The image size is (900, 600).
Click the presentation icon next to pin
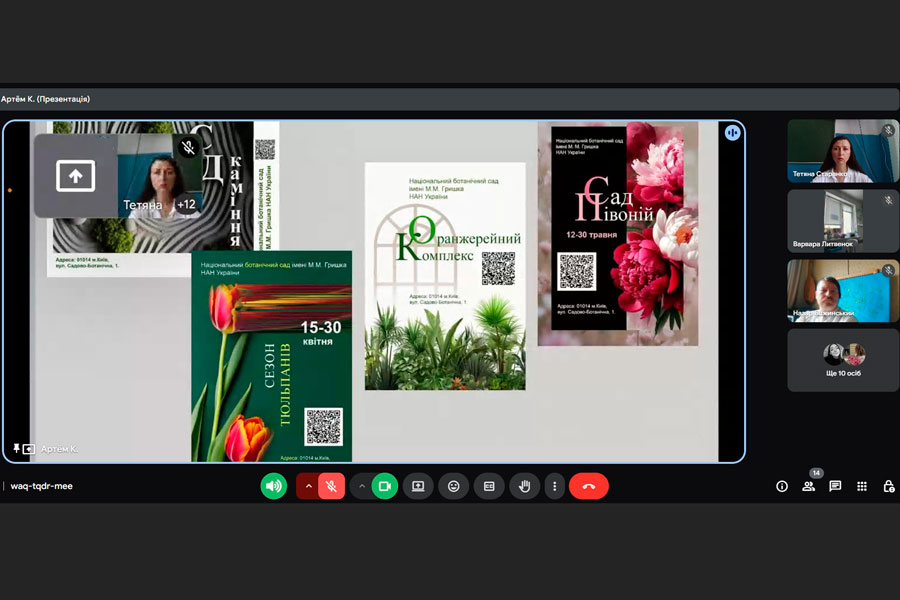pyautogui.click(x=29, y=449)
